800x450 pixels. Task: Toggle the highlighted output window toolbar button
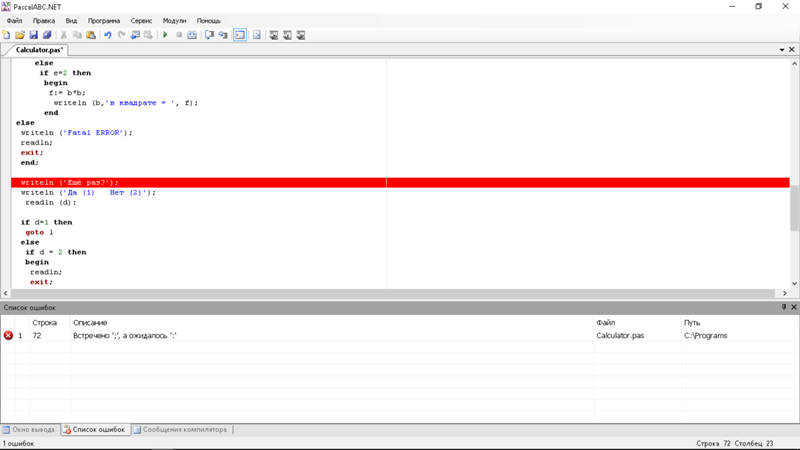[x=240, y=35]
